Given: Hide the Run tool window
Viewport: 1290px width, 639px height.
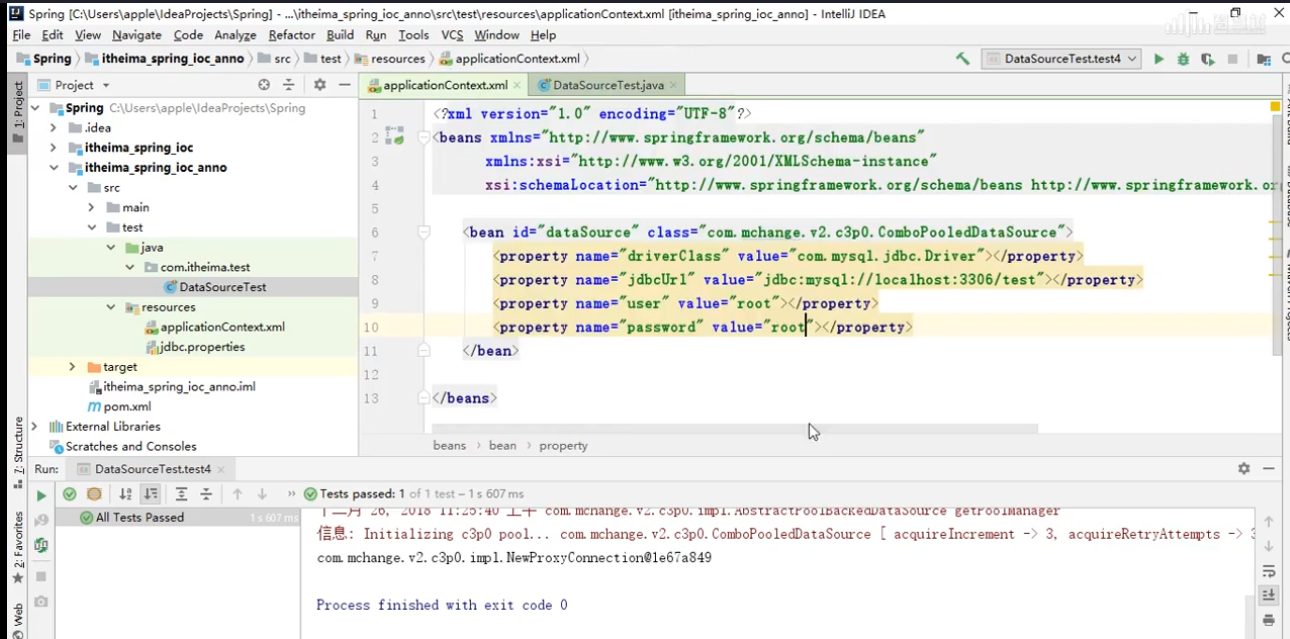Looking at the screenshot, I should point(1269,468).
